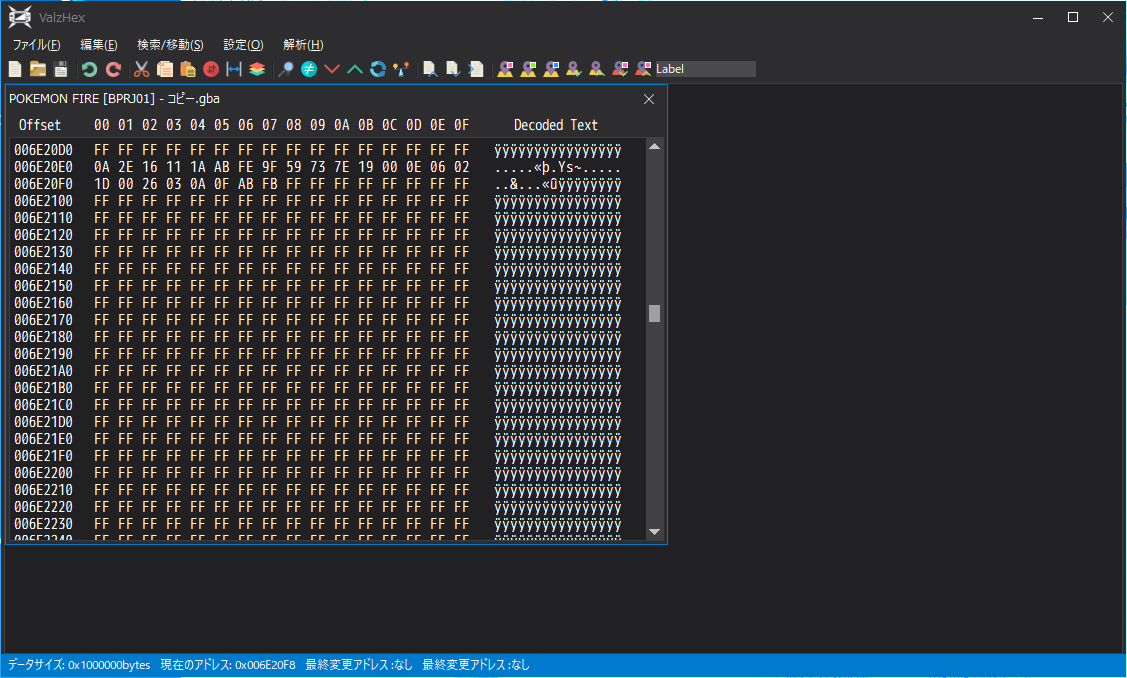Viewport: 1127px width, 678px height.
Task: Click byte 26 in row 006E20F0
Action: click(150, 184)
